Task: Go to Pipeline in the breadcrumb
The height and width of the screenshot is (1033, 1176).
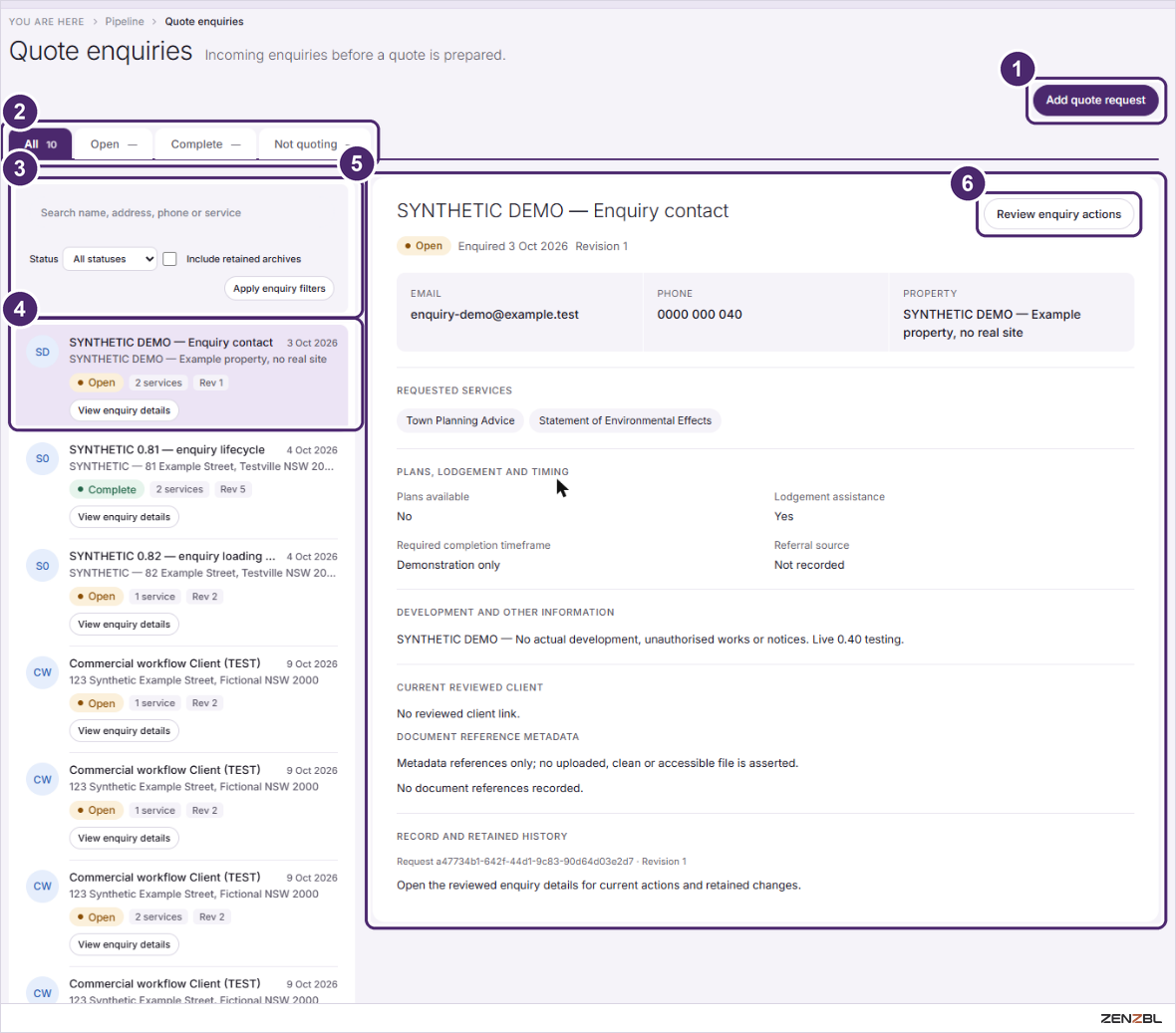Action: pos(125,21)
